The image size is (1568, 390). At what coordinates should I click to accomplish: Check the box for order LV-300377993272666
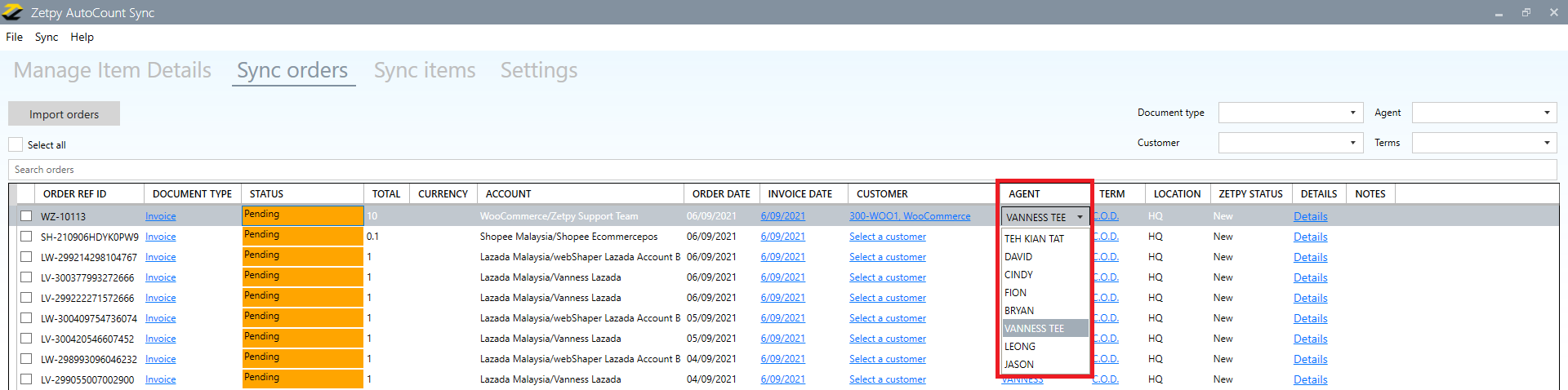point(26,277)
